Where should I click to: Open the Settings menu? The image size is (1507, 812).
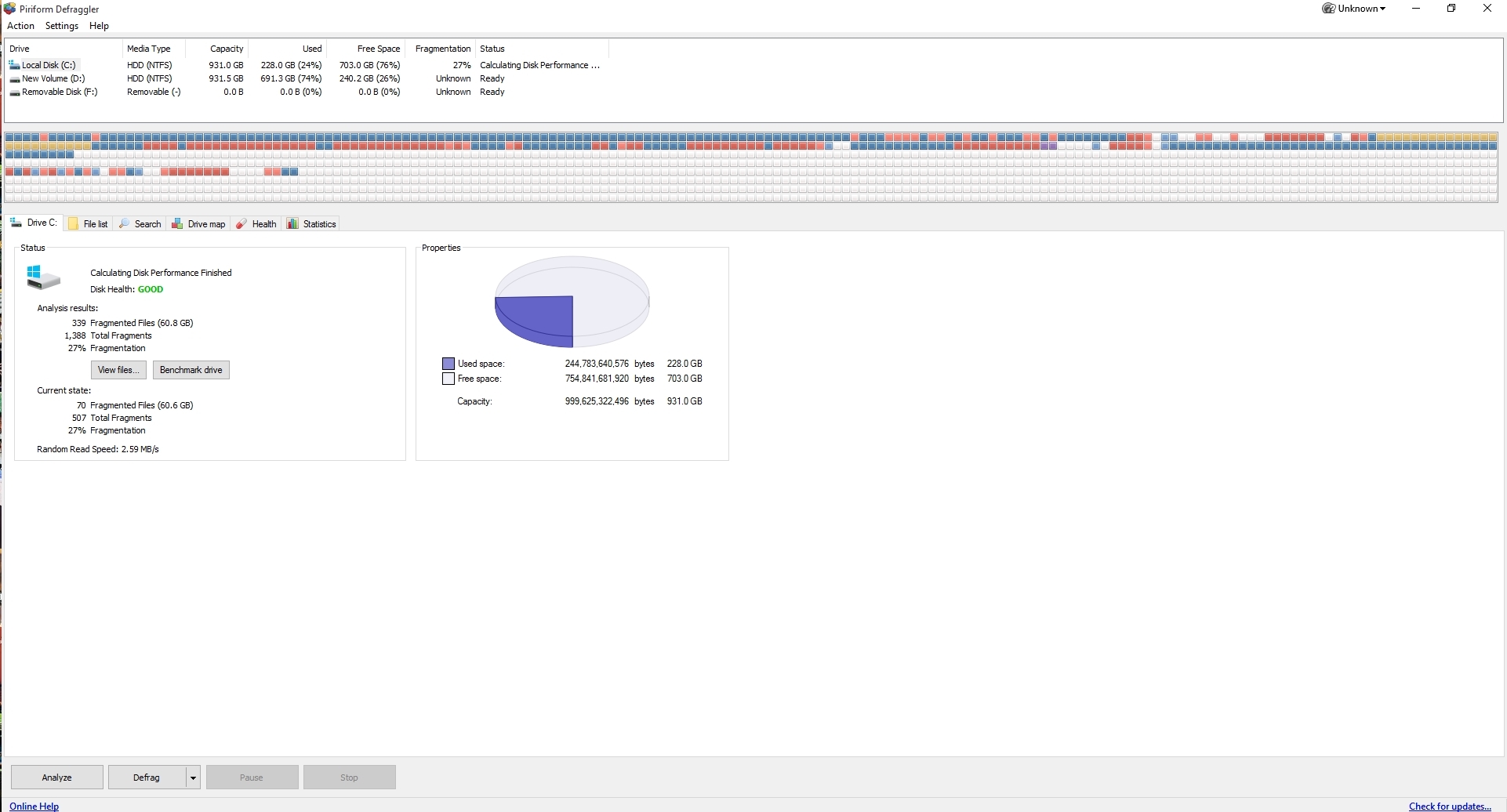pos(60,26)
